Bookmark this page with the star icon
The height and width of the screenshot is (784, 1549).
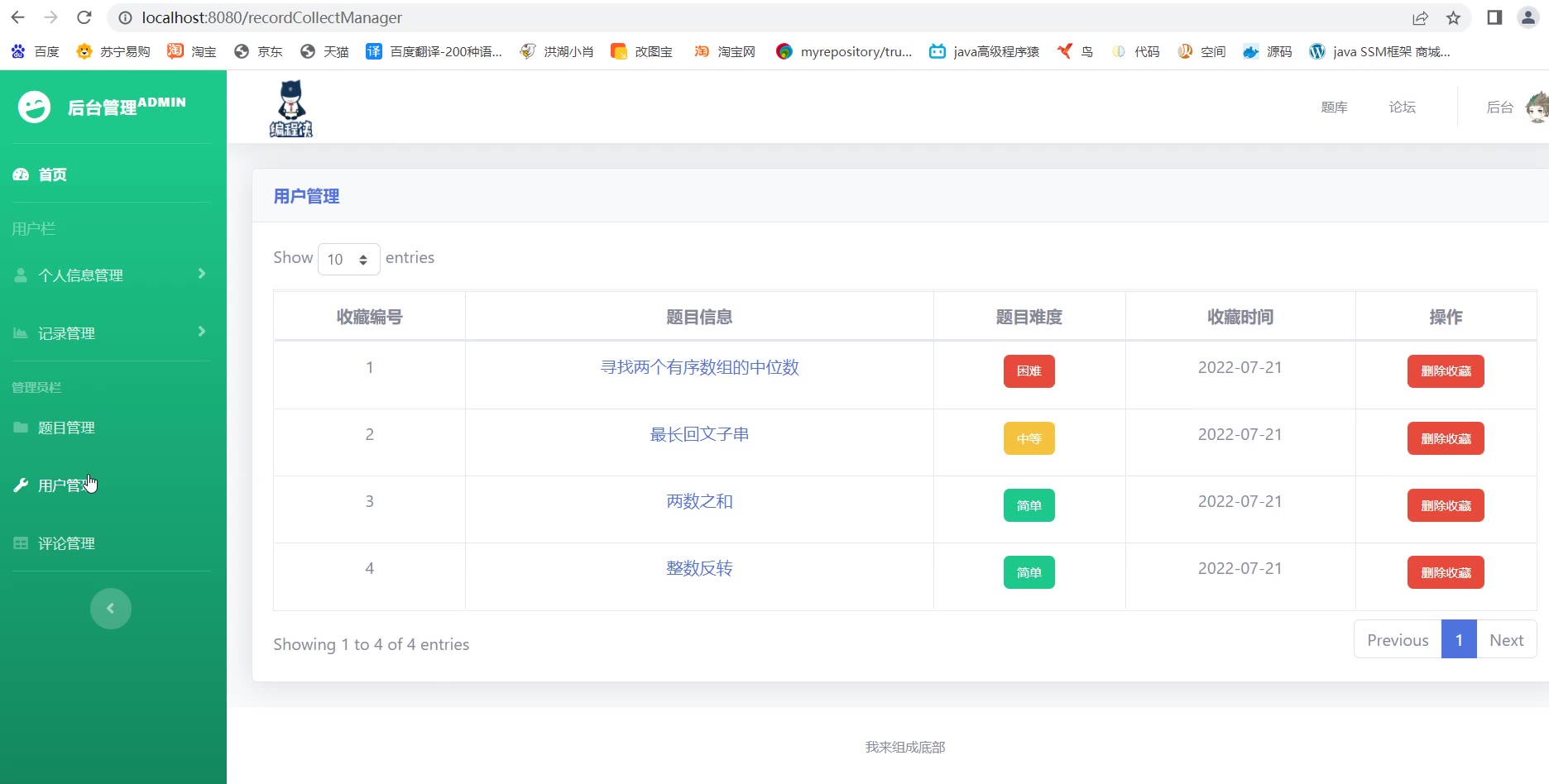tap(1453, 17)
